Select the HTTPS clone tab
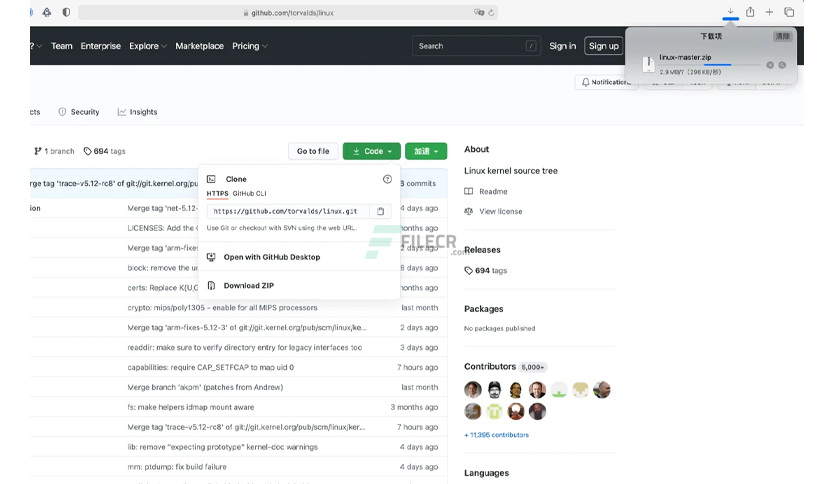The height and width of the screenshot is (484, 836). coord(218,193)
